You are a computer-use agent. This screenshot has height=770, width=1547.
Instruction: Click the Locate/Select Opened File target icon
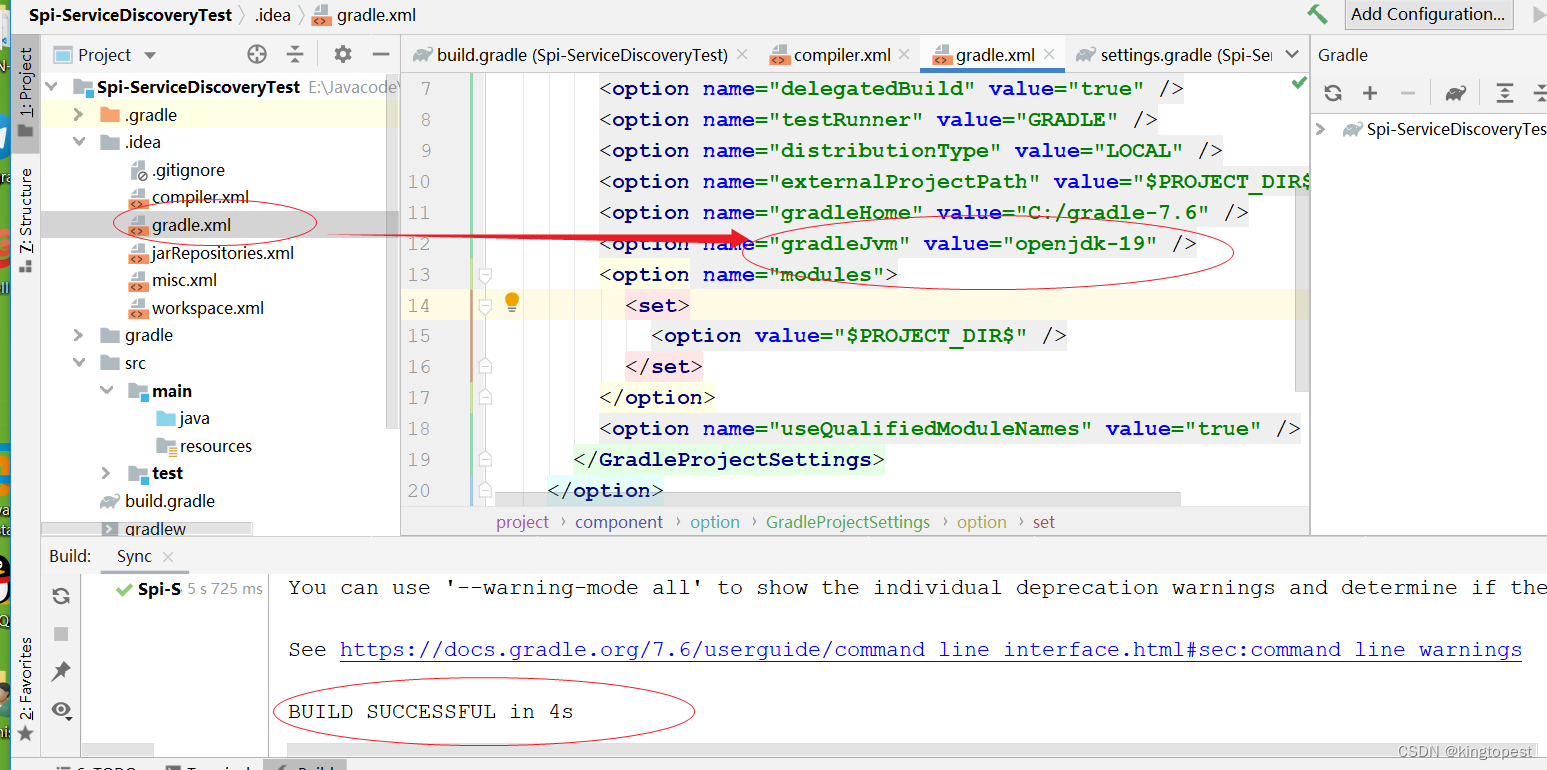point(257,55)
